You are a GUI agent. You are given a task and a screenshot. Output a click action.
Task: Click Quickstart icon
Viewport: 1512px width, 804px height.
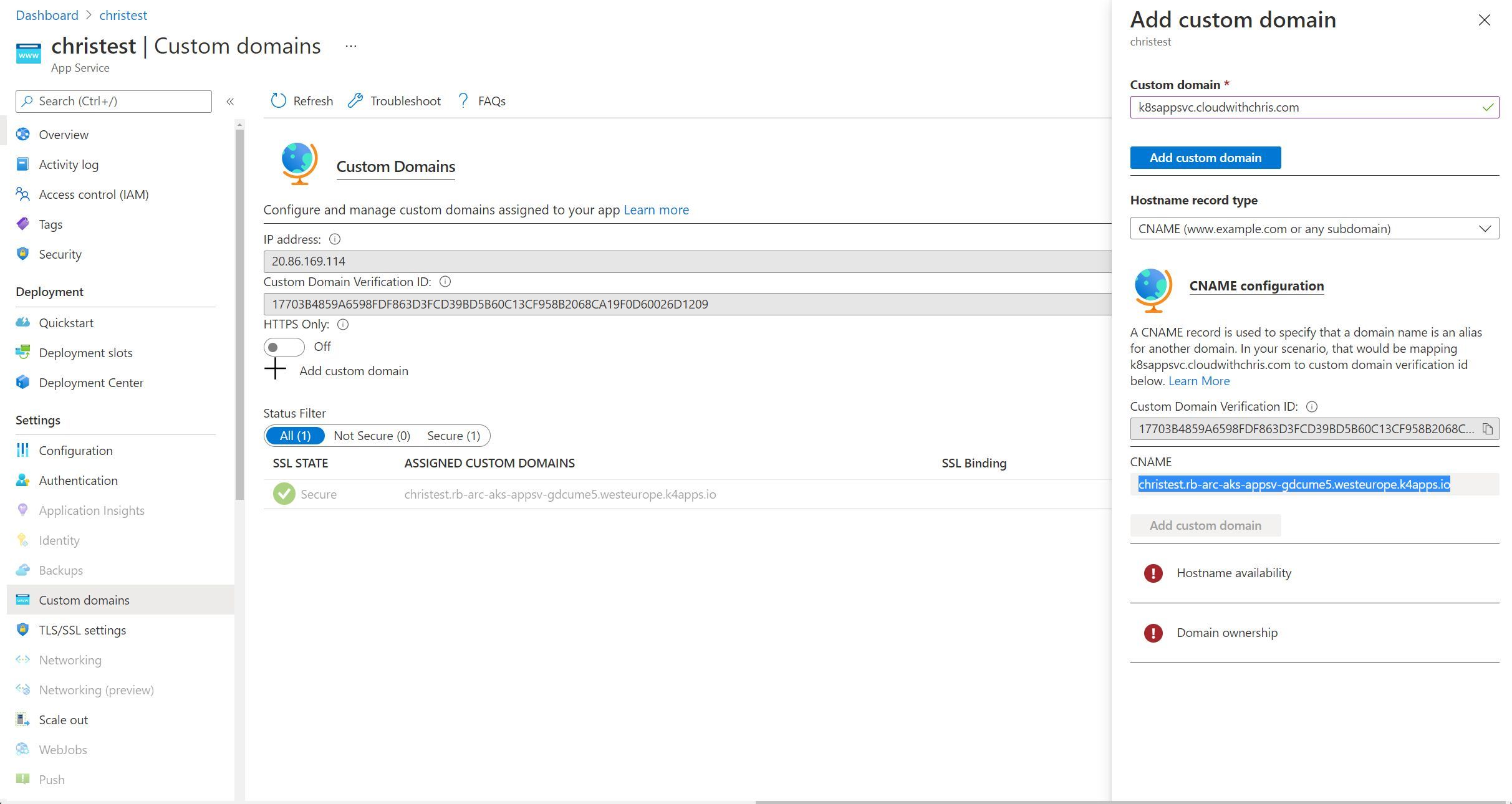coord(23,323)
